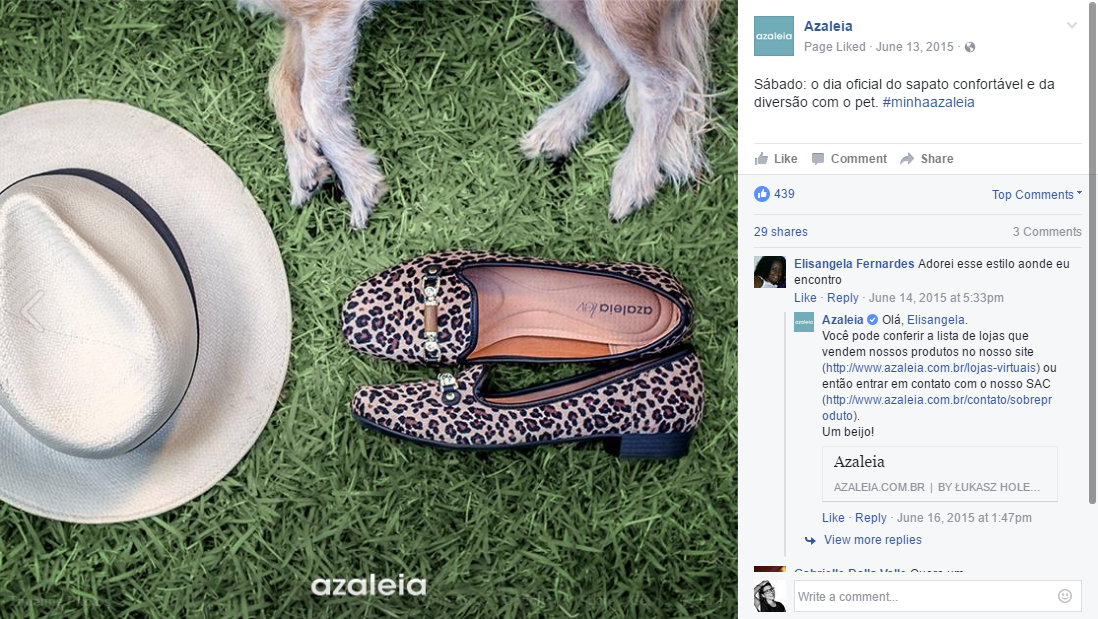
Task: Click the comments panel vertical scrollbar
Action: tap(1092, 252)
